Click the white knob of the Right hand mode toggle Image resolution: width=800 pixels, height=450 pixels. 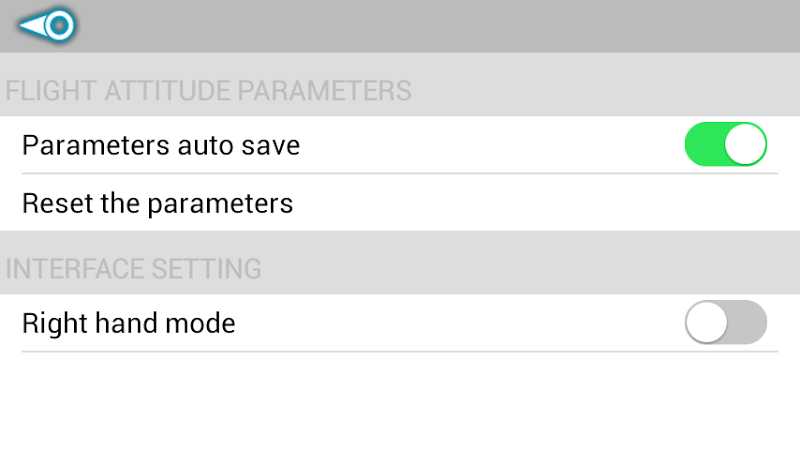706,322
